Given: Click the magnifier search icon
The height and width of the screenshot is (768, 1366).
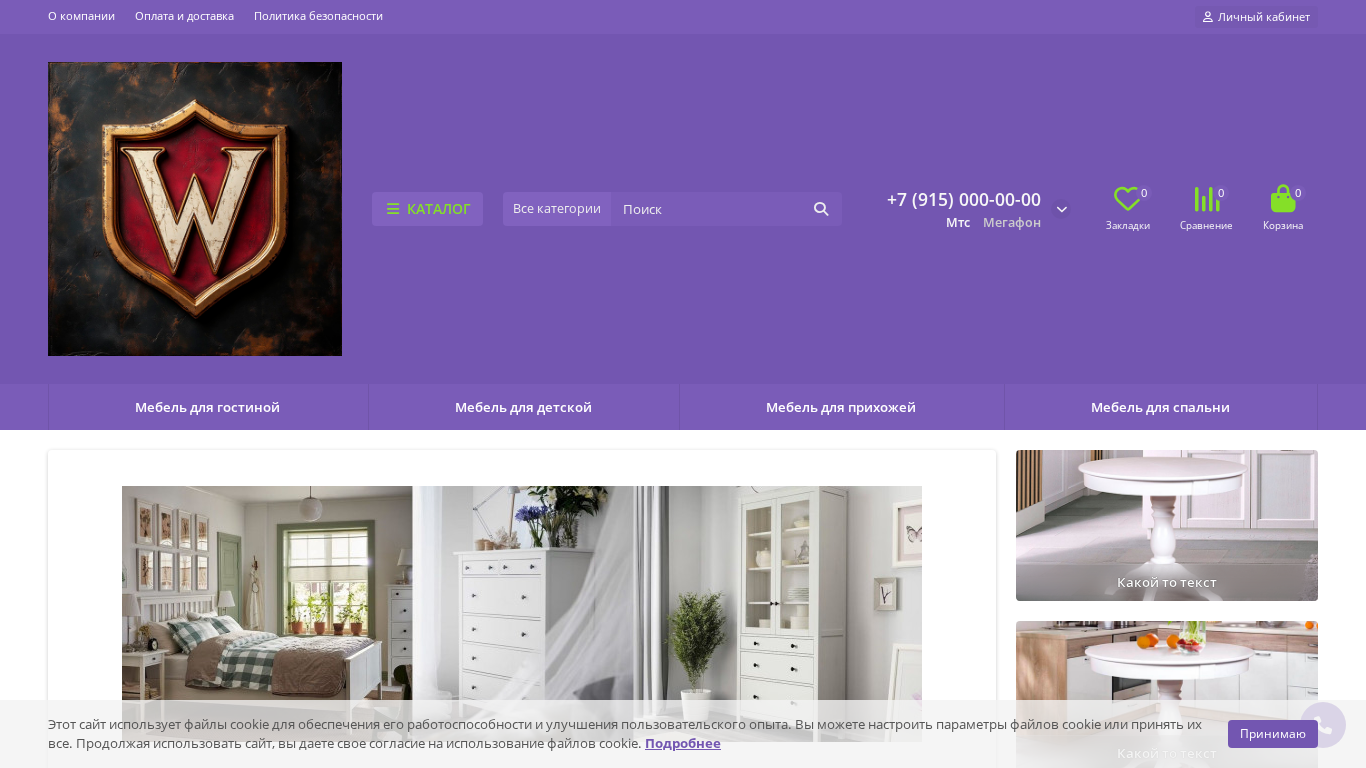Looking at the screenshot, I should click(821, 209).
